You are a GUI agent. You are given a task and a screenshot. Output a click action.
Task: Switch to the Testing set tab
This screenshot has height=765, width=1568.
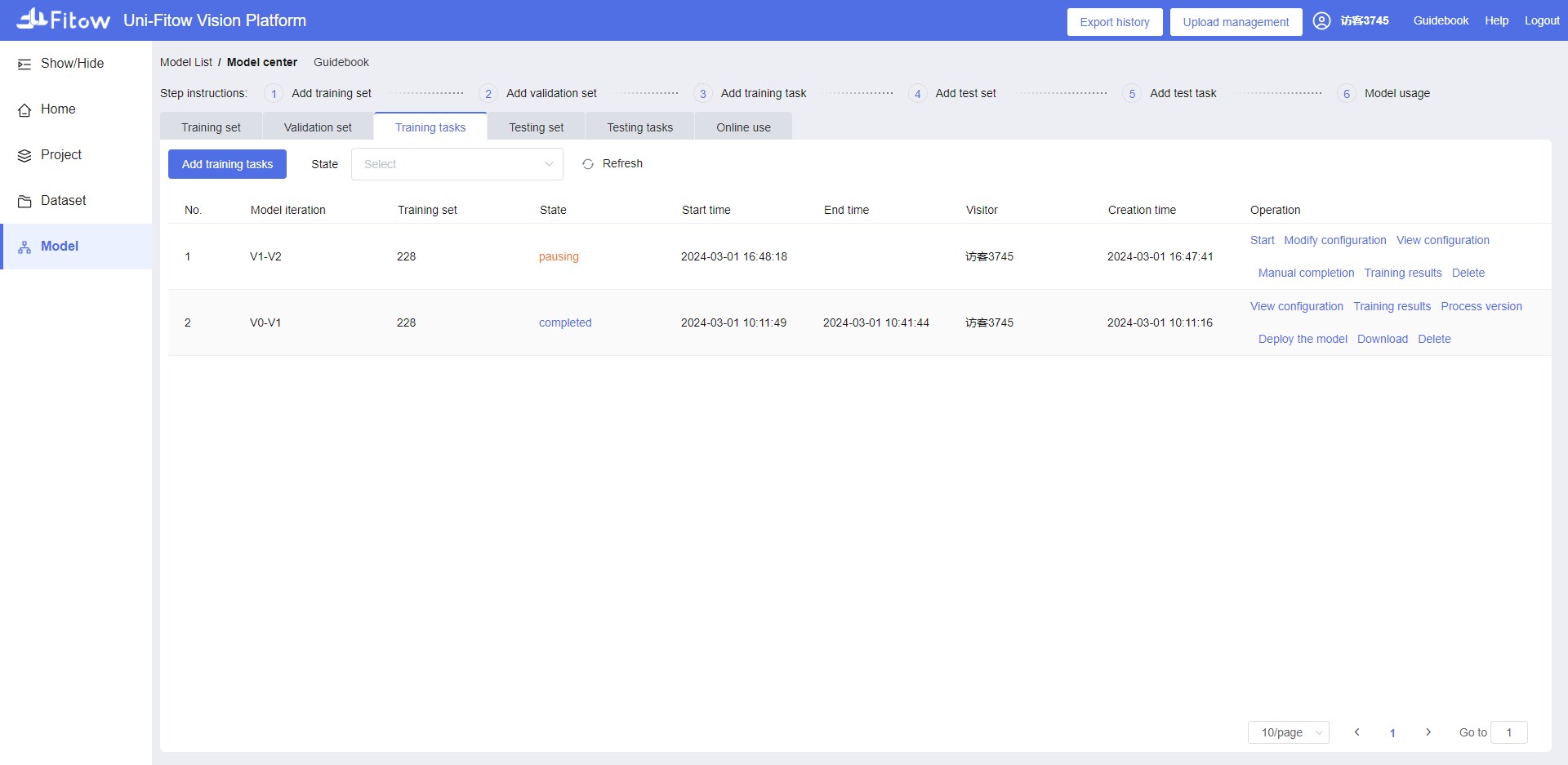point(537,127)
